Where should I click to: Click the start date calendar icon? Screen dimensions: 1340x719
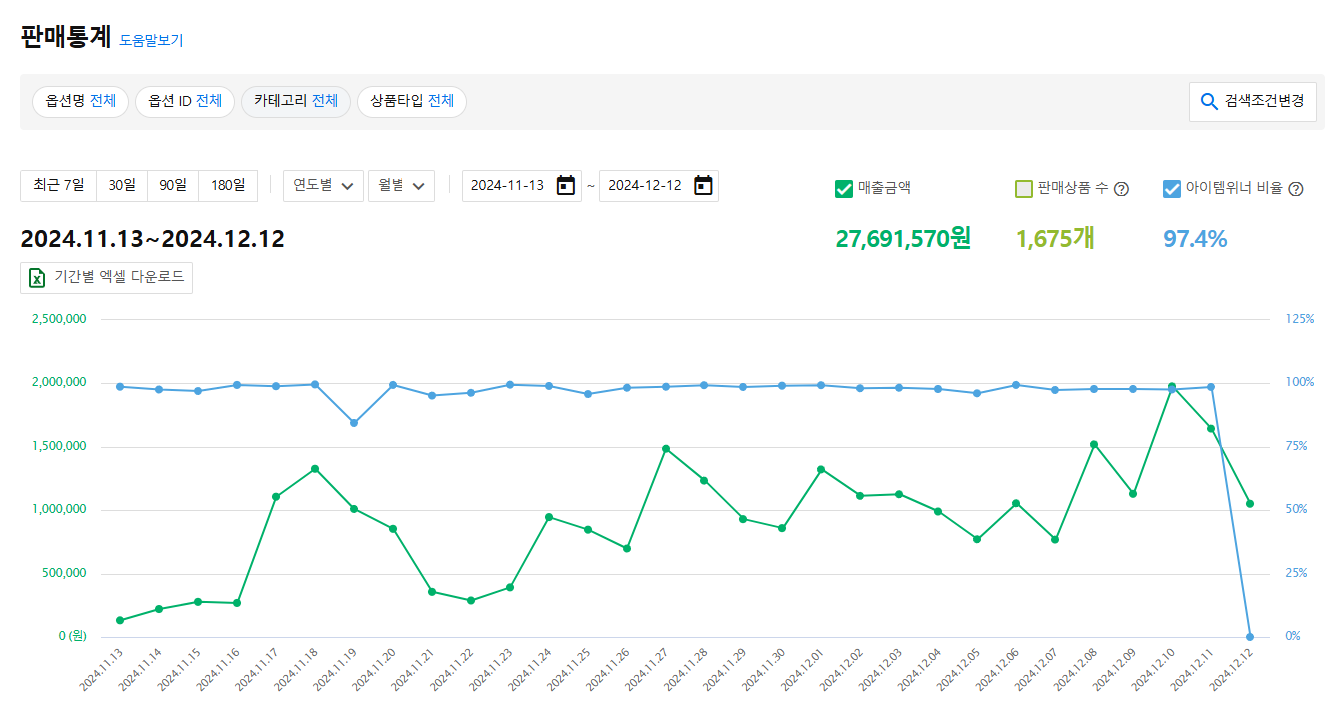(x=565, y=186)
